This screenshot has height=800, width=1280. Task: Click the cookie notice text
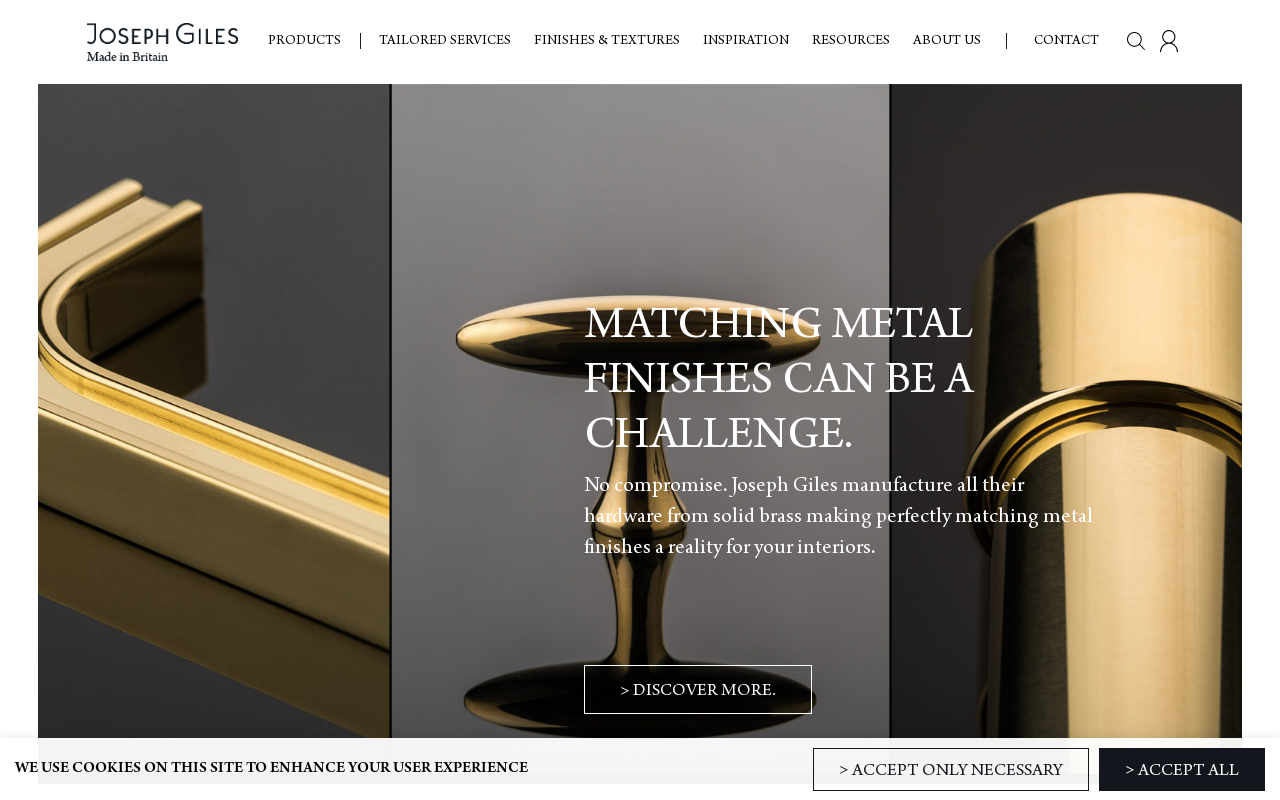[x=271, y=768]
